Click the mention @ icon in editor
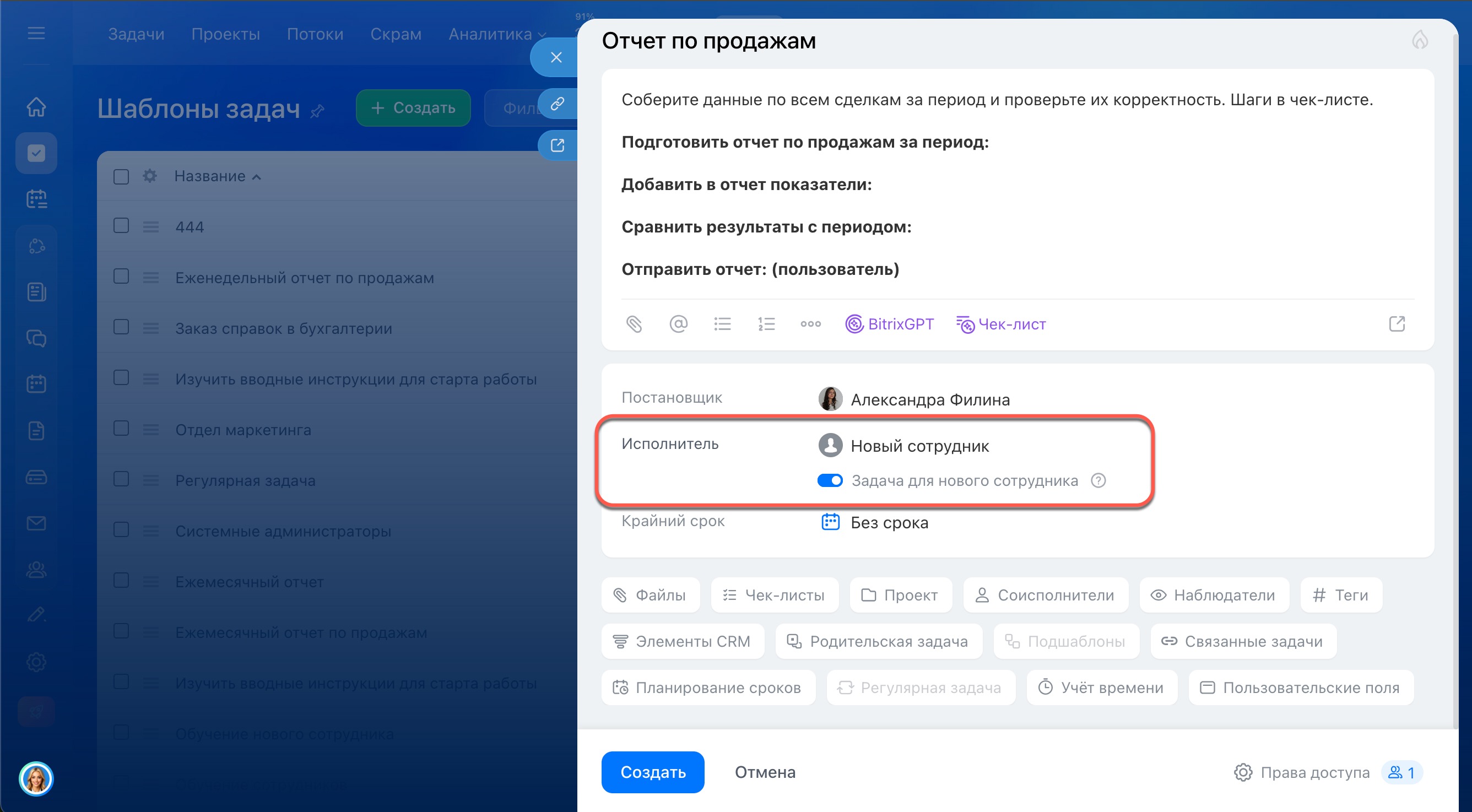 [x=678, y=324]
